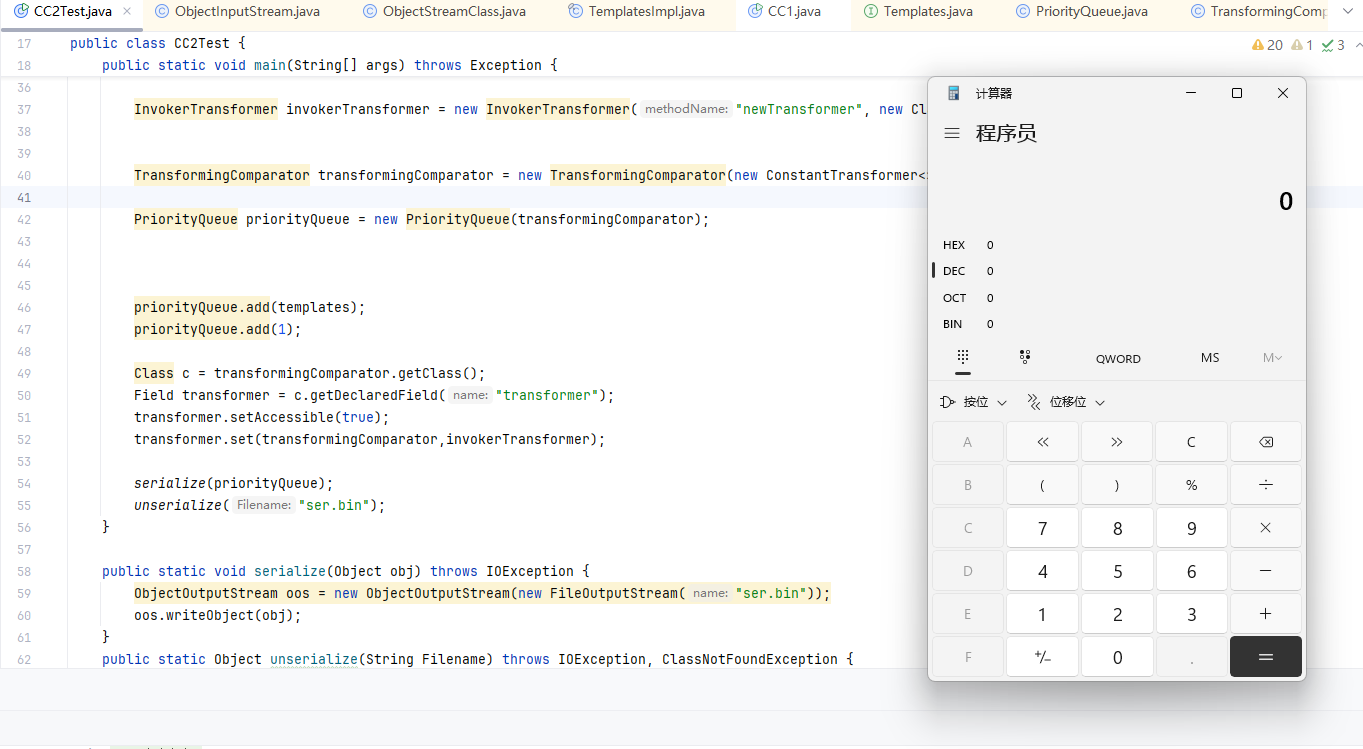Screen dimensions: 1363x749
Task: Store value with the MS button
Action: tap(1210, 358)
